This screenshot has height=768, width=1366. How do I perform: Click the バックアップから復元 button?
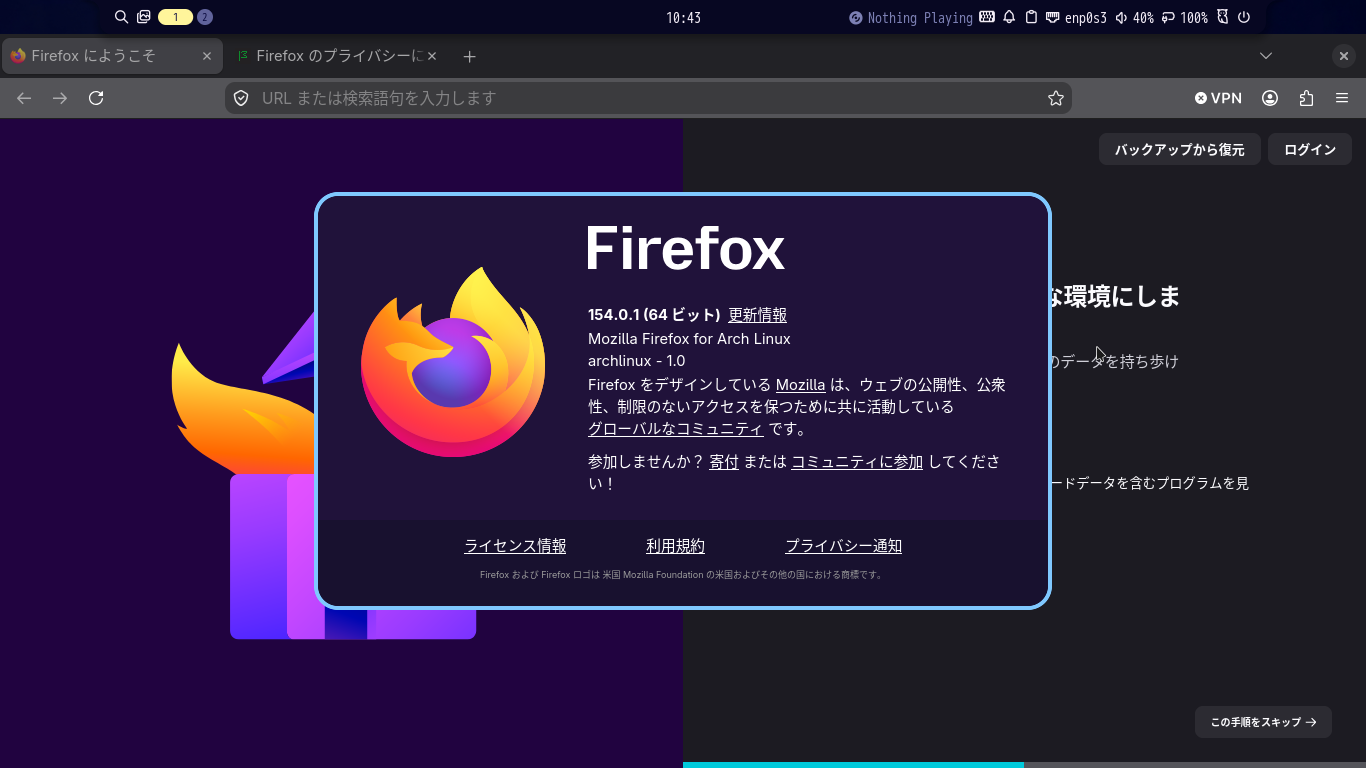click(x=1180, y=150)
